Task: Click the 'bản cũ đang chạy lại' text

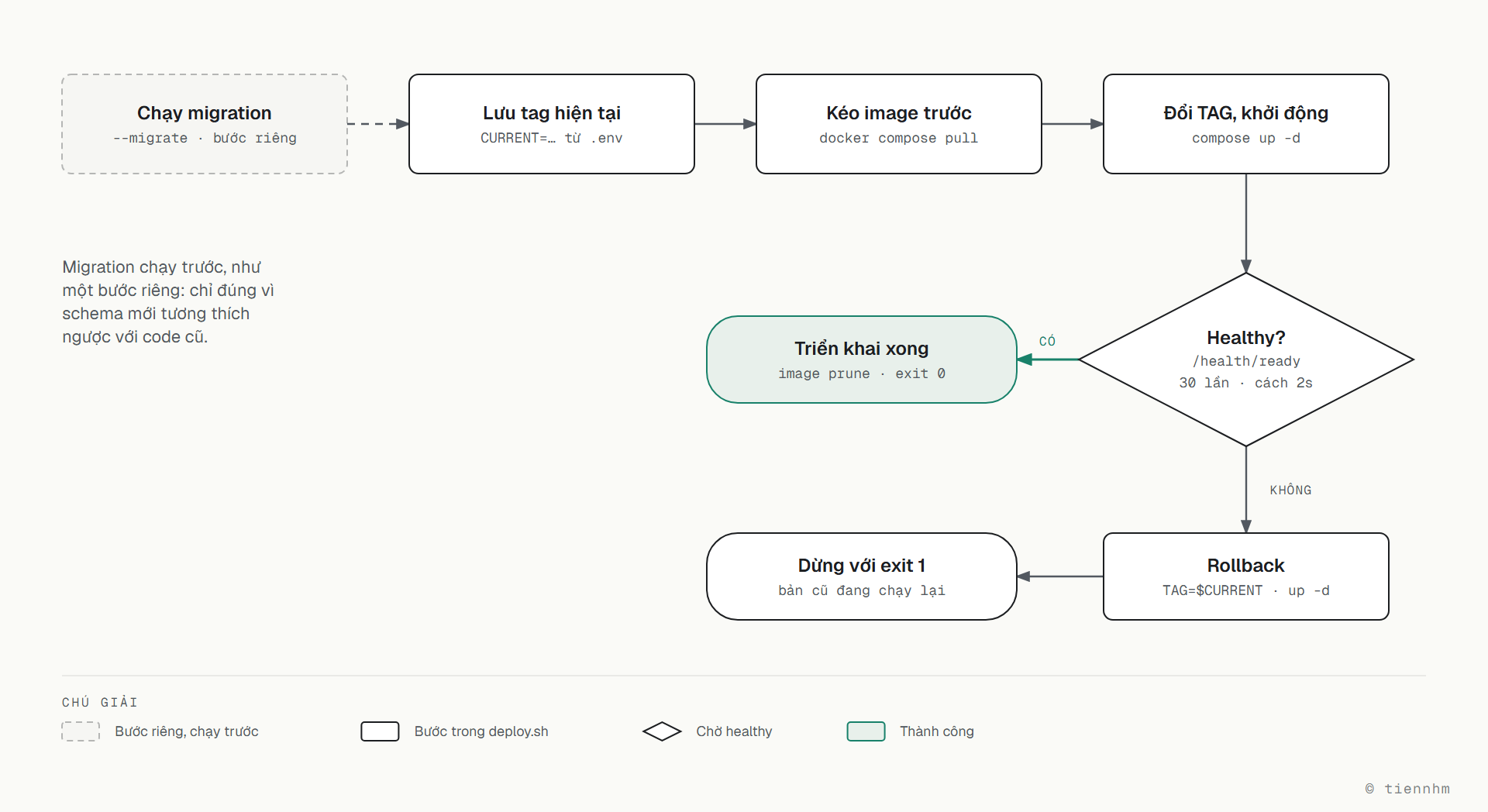Action: (x=862, y=590)
